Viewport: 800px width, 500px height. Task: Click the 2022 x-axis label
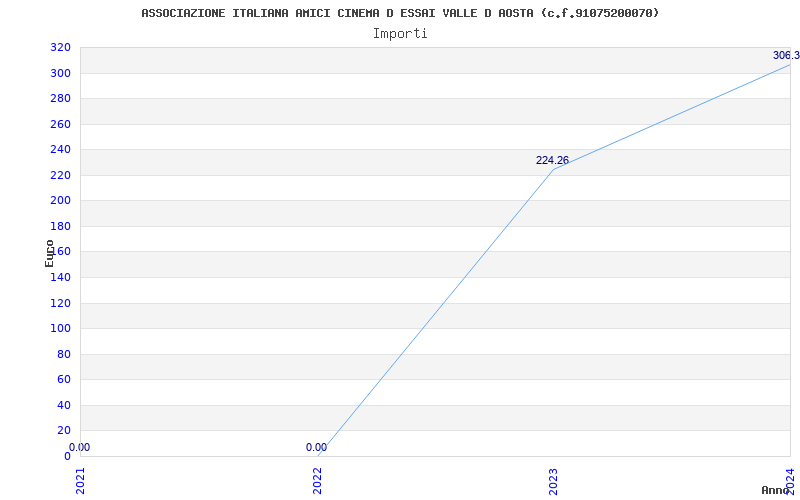(317, 482)
